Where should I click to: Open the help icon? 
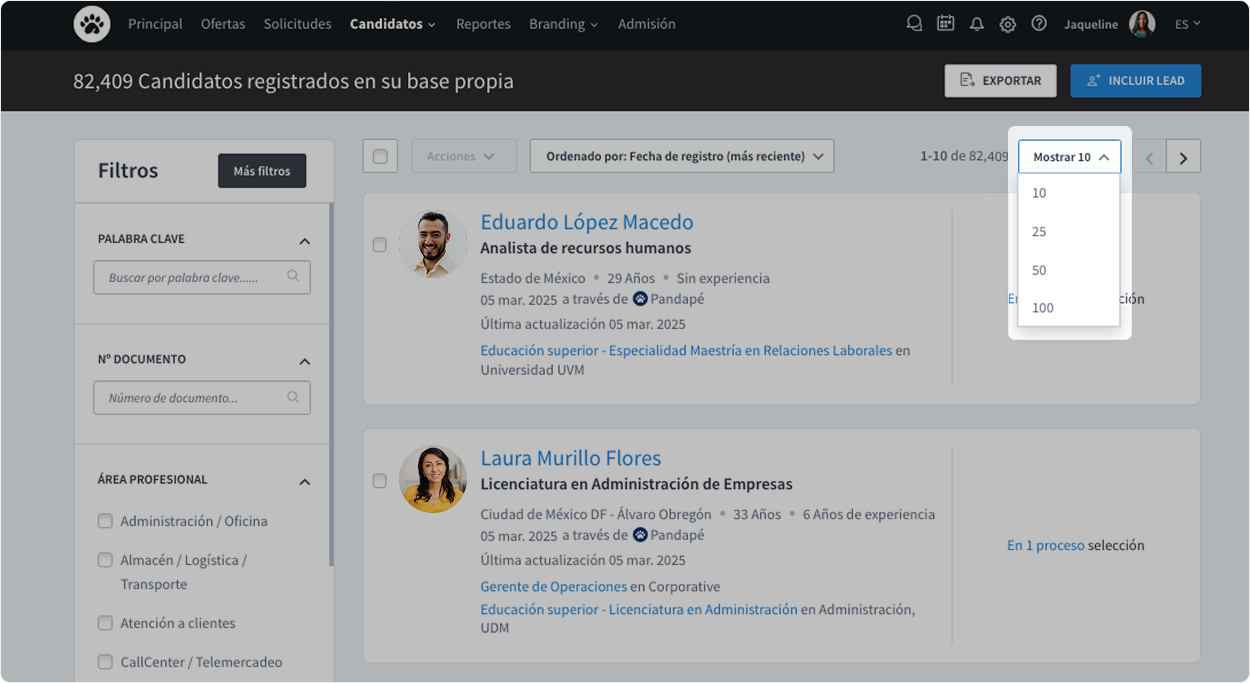[x=1039, y=23]
